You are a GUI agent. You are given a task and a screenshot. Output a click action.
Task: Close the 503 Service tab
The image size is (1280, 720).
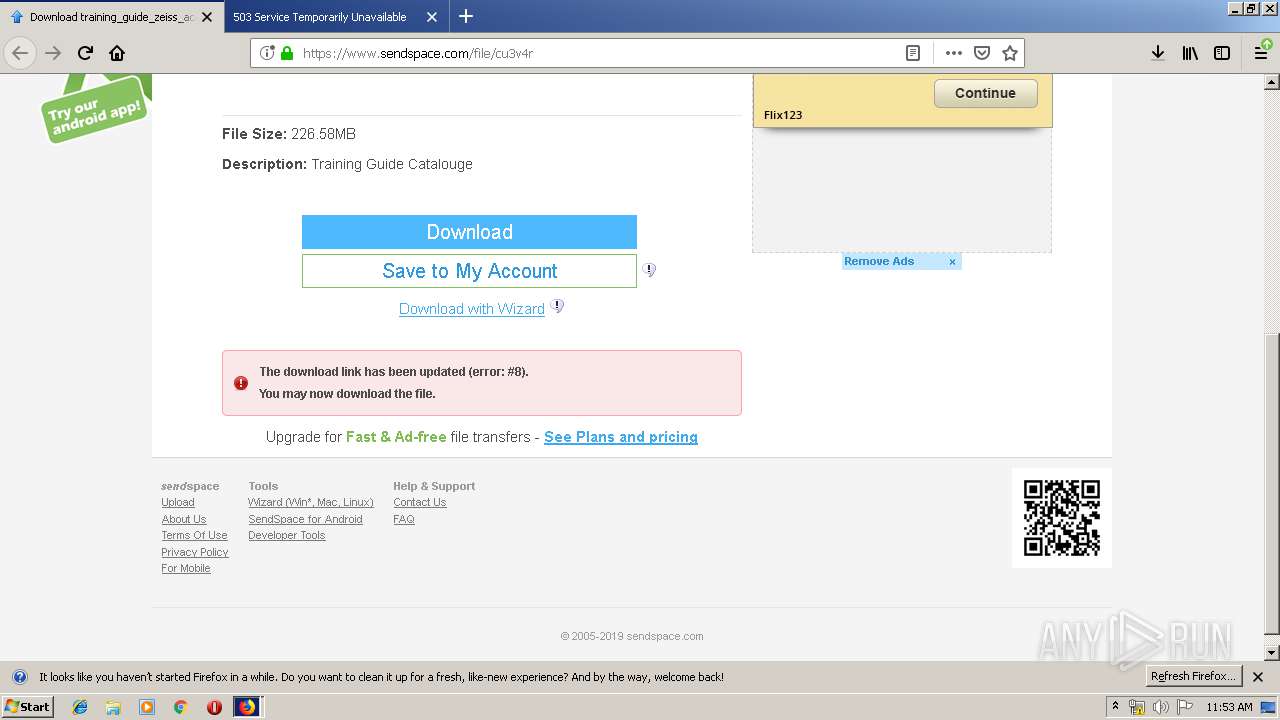click(432, 17)
